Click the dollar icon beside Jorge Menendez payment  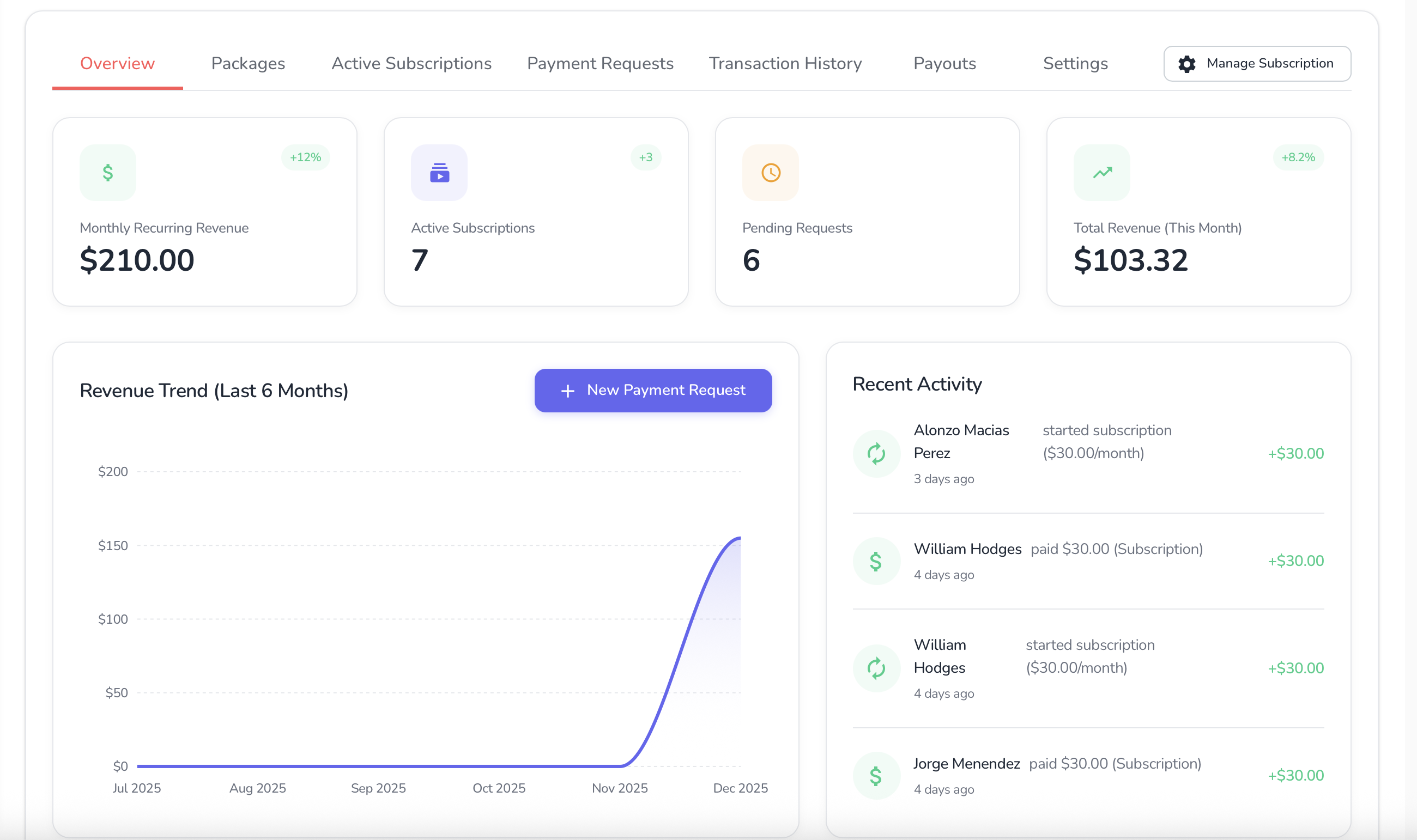(x=876, y=775)
